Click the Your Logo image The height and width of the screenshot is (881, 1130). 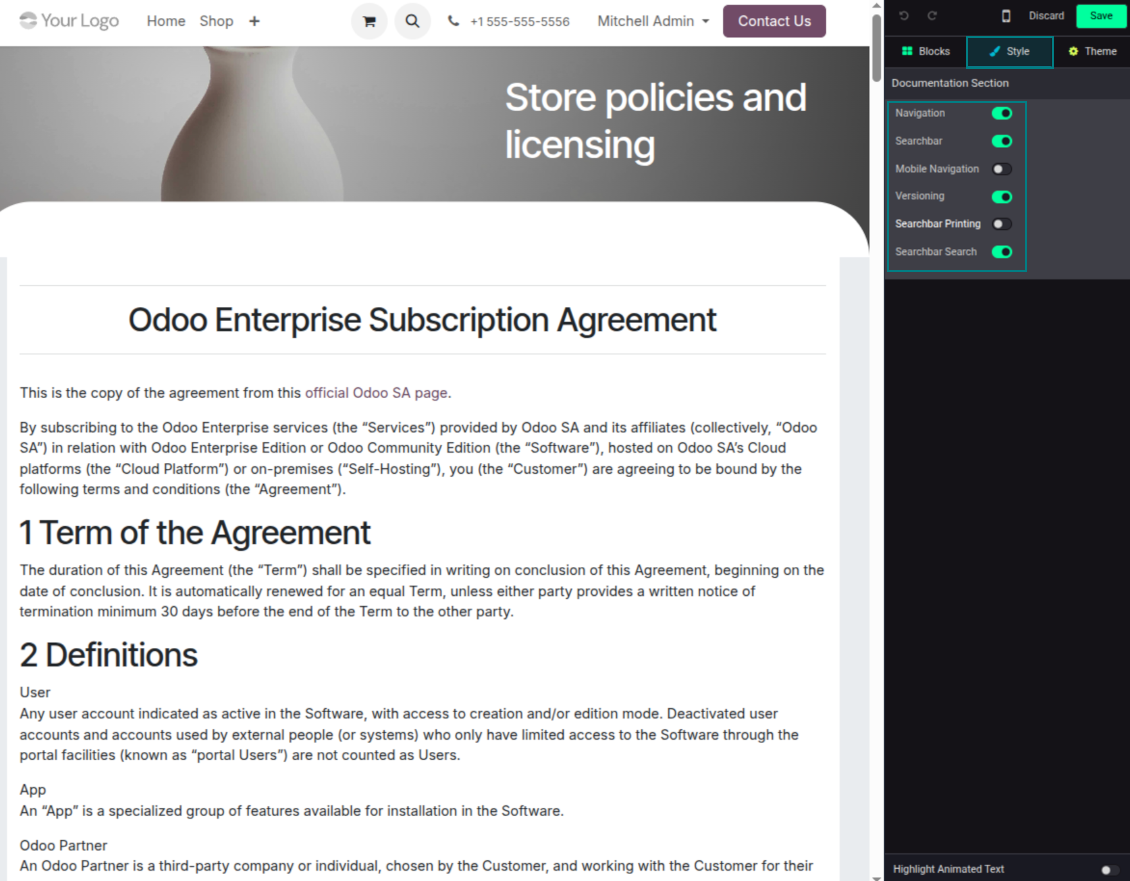pyautogui.click(x=69, y=21)
